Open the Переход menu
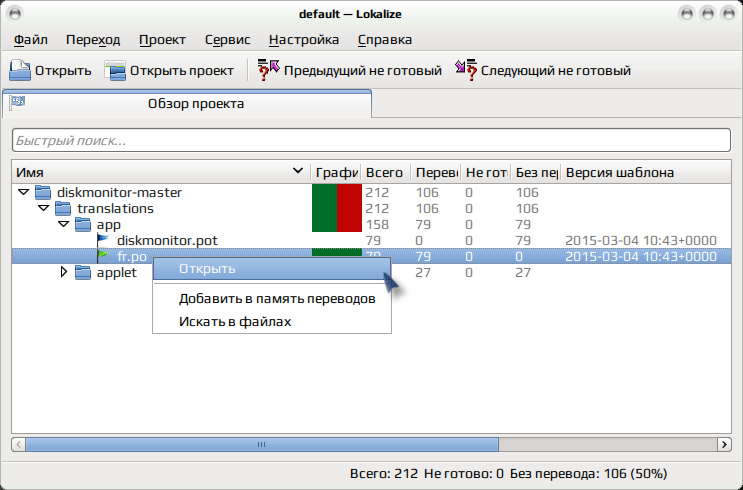This screenshot has width=743, height=490. pos(93,40)
